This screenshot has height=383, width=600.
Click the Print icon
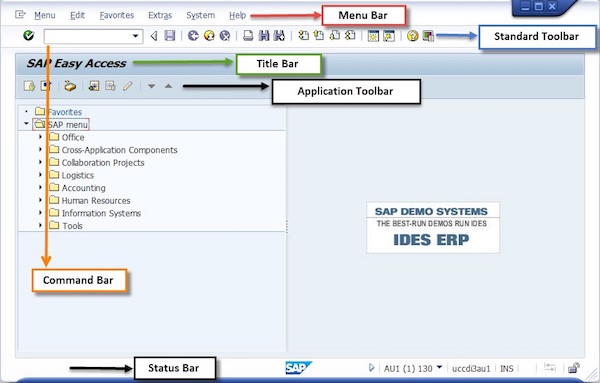pyautogui.click(x=248, y=36)
